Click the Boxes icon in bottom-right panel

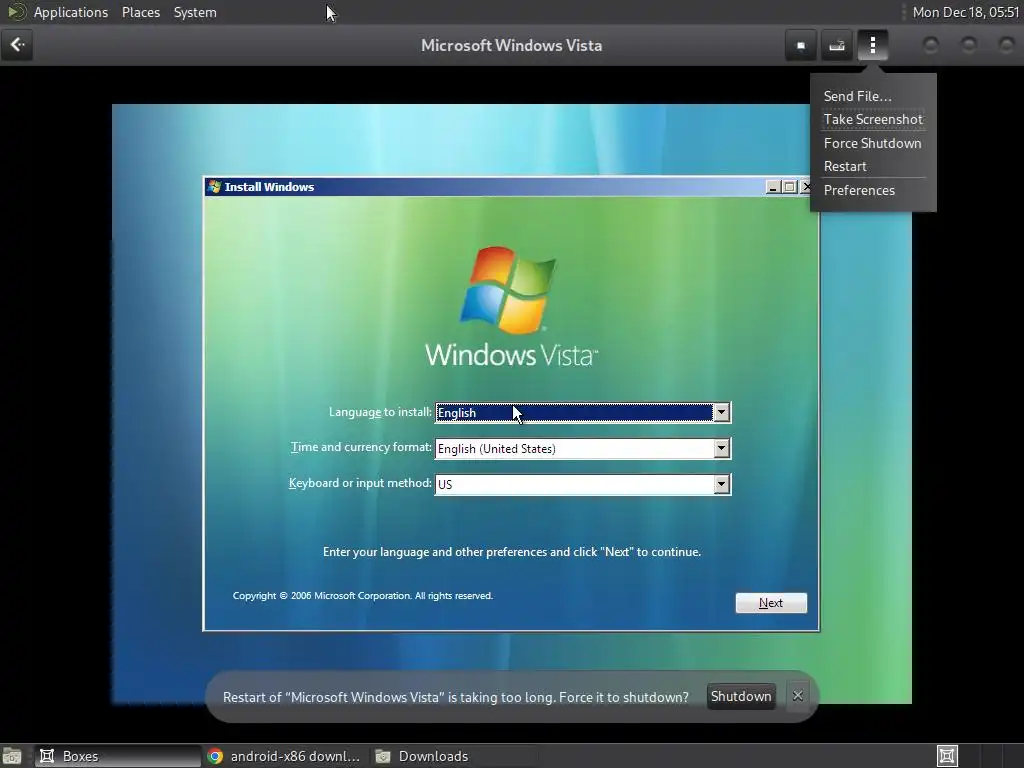pos(948,756)
